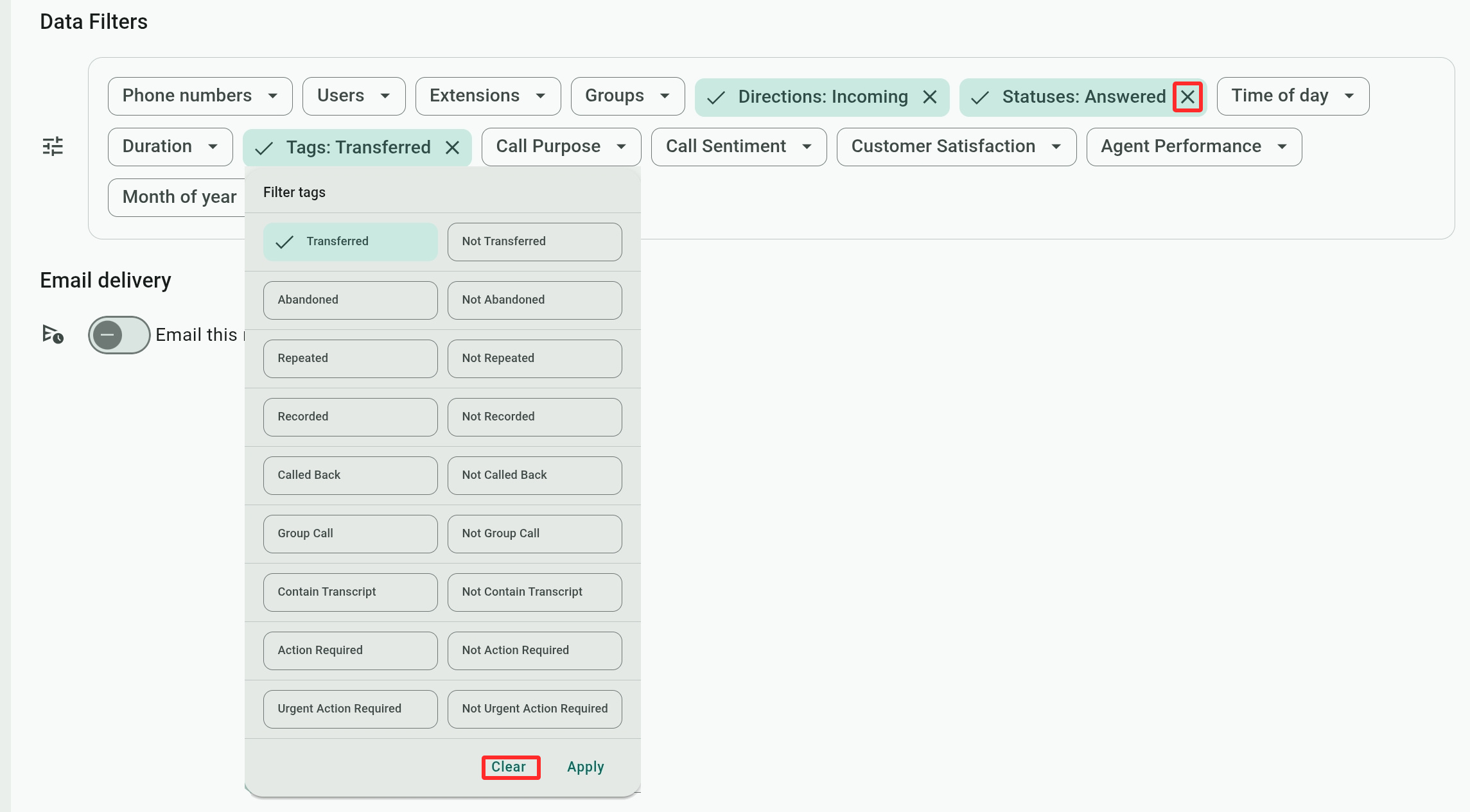Click the scheduled email send icon

(53, 334)
